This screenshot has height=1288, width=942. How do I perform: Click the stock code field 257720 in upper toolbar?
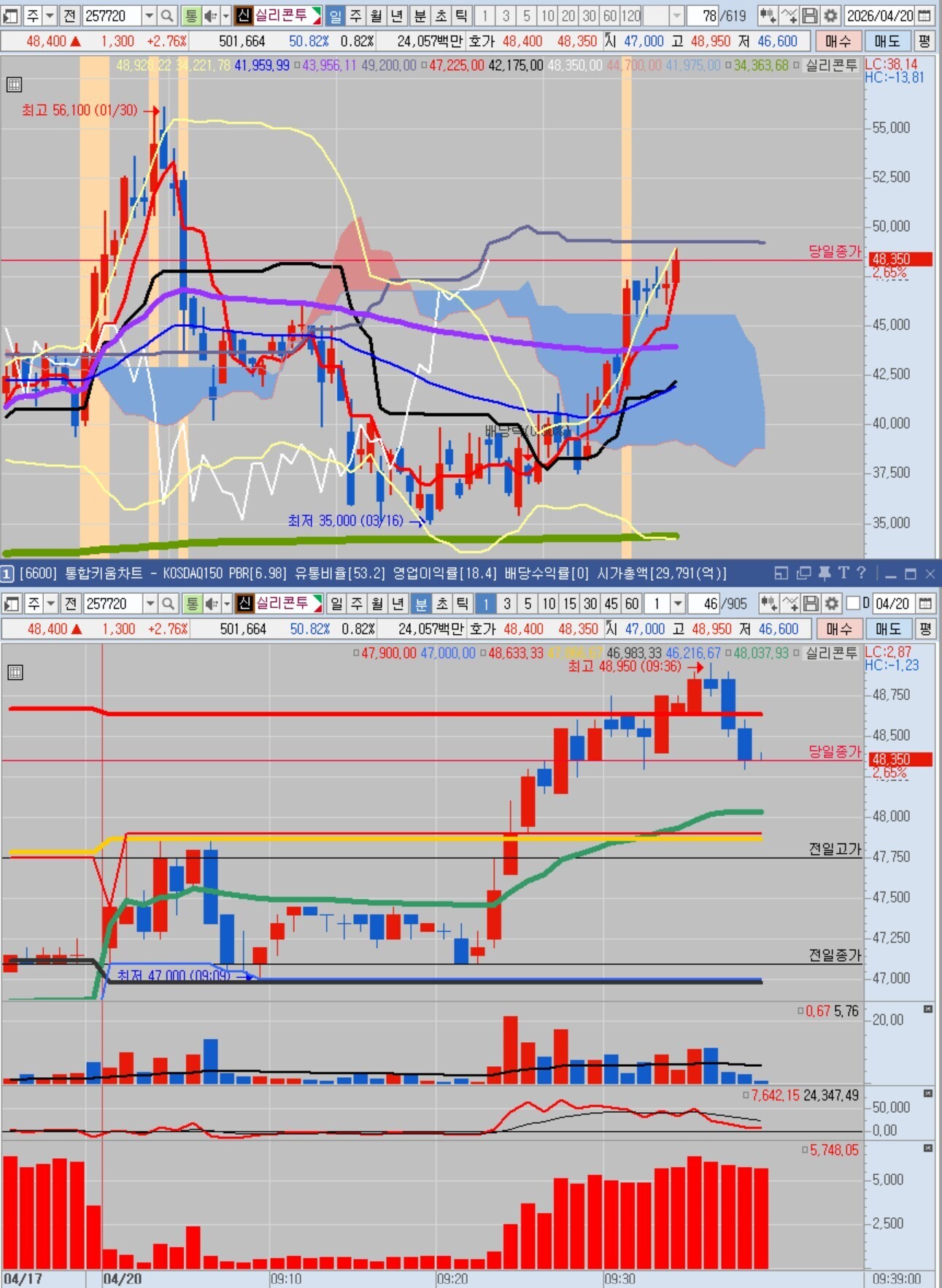click(111, 15)
